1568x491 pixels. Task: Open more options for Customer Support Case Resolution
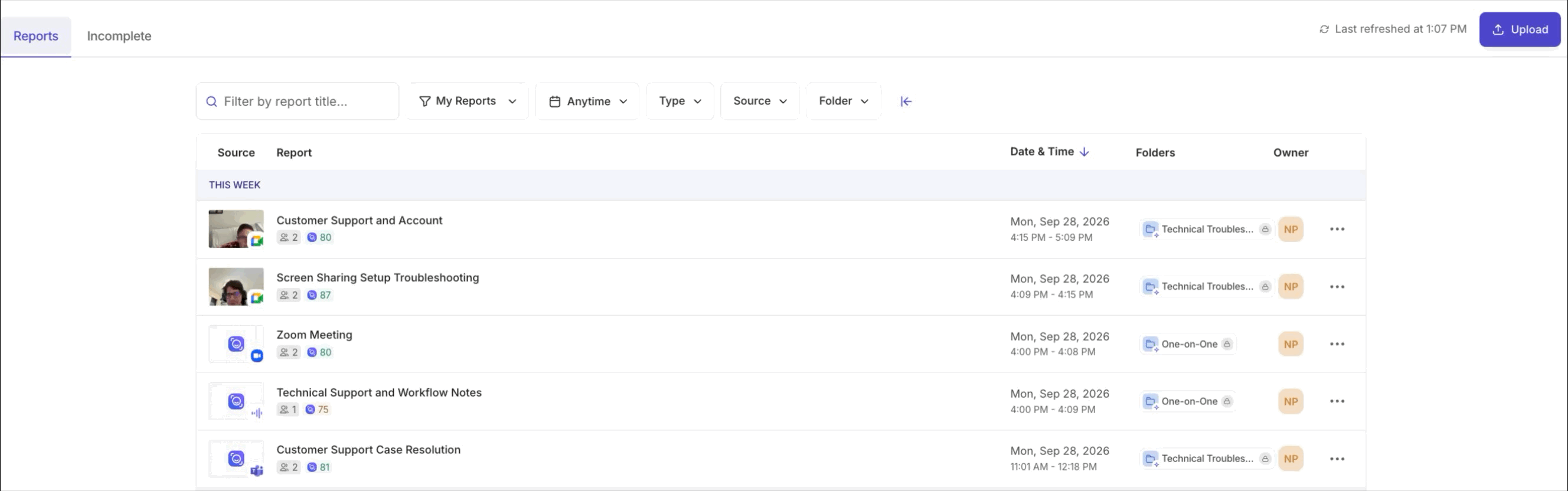(x=1337, y=459)
